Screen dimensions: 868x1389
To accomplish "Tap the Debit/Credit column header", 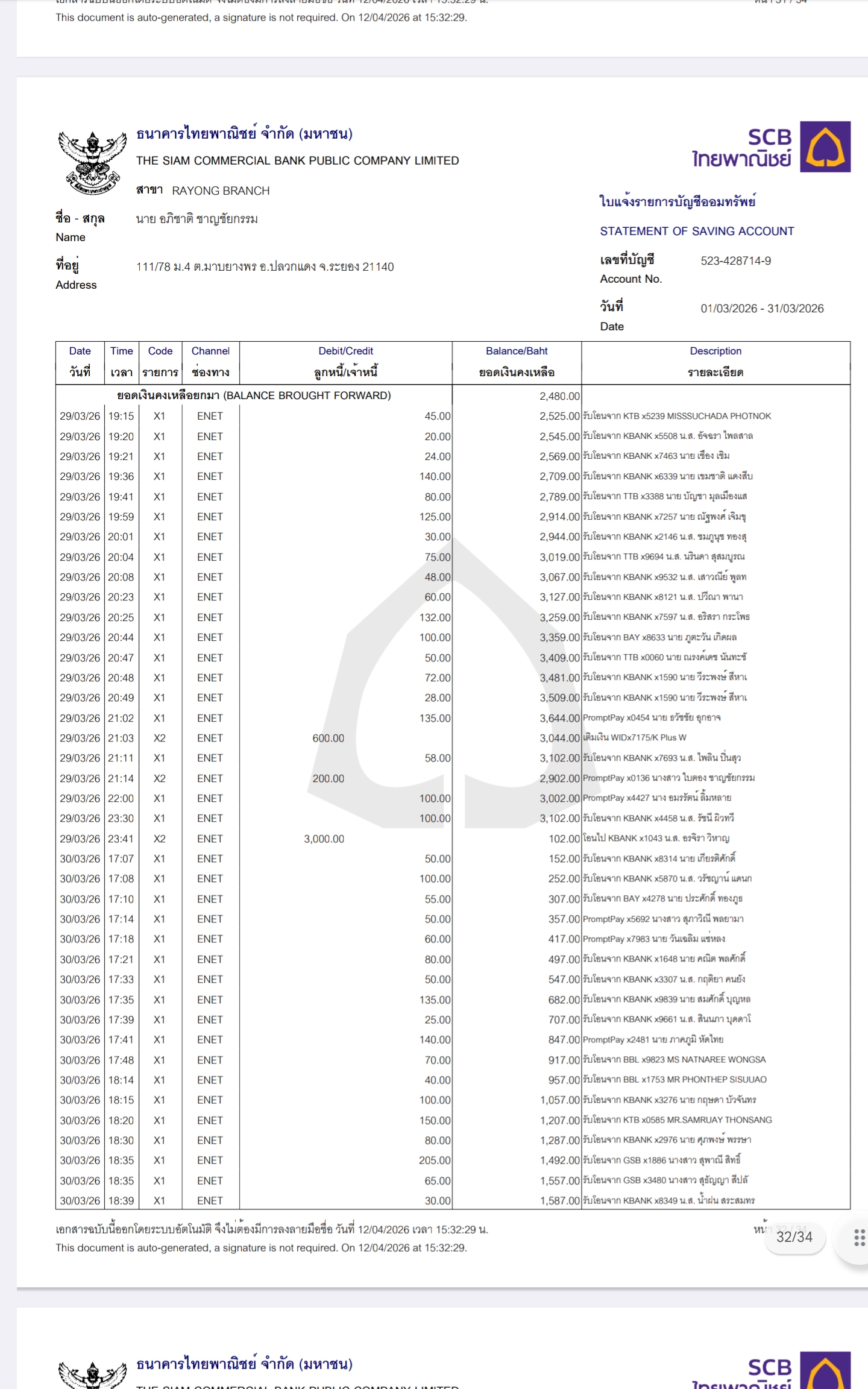I will pyautogui.click(x=345, y=362).
